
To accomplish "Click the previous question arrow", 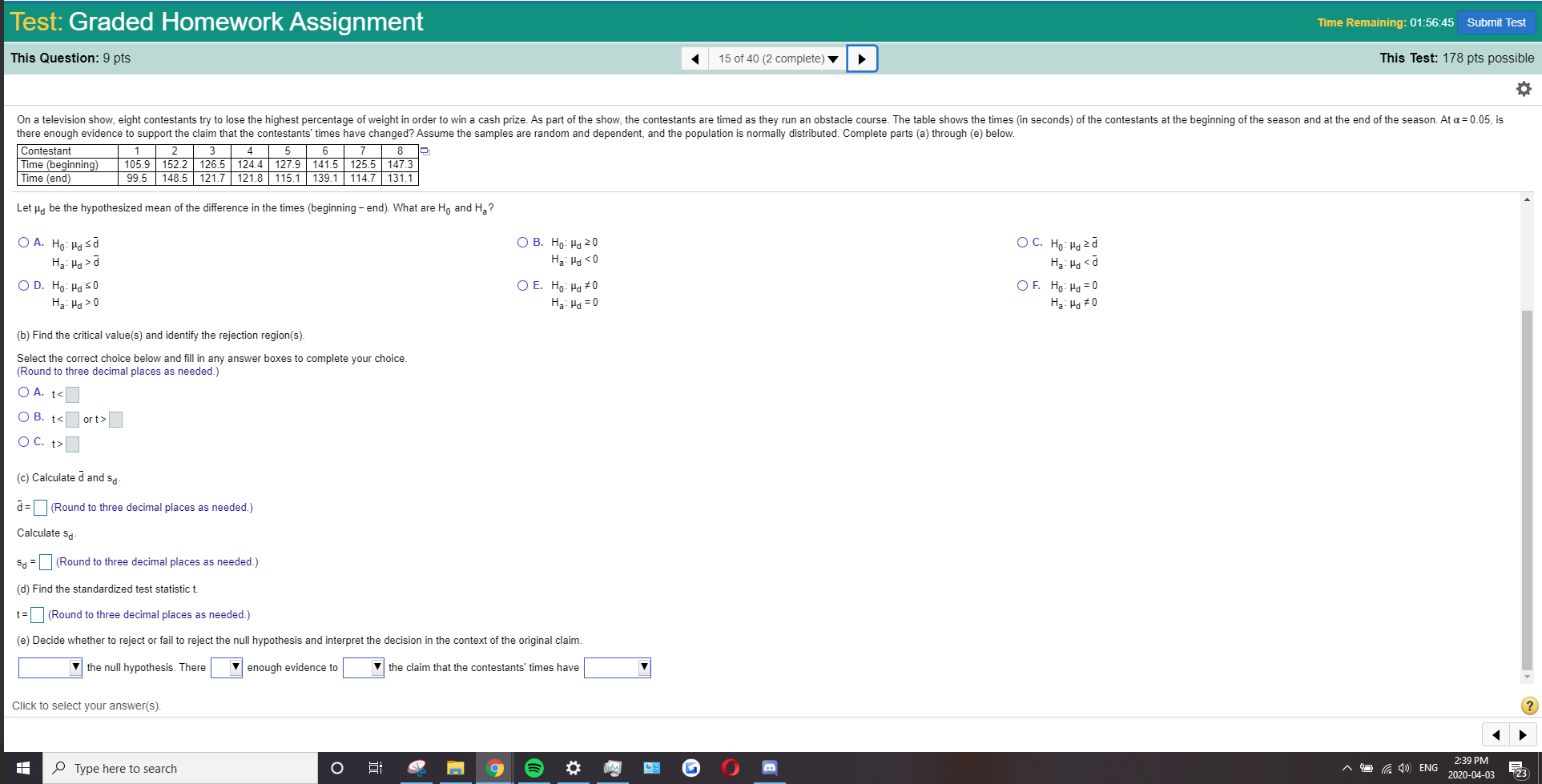I will pyautogui.click(x=694, y=58).
